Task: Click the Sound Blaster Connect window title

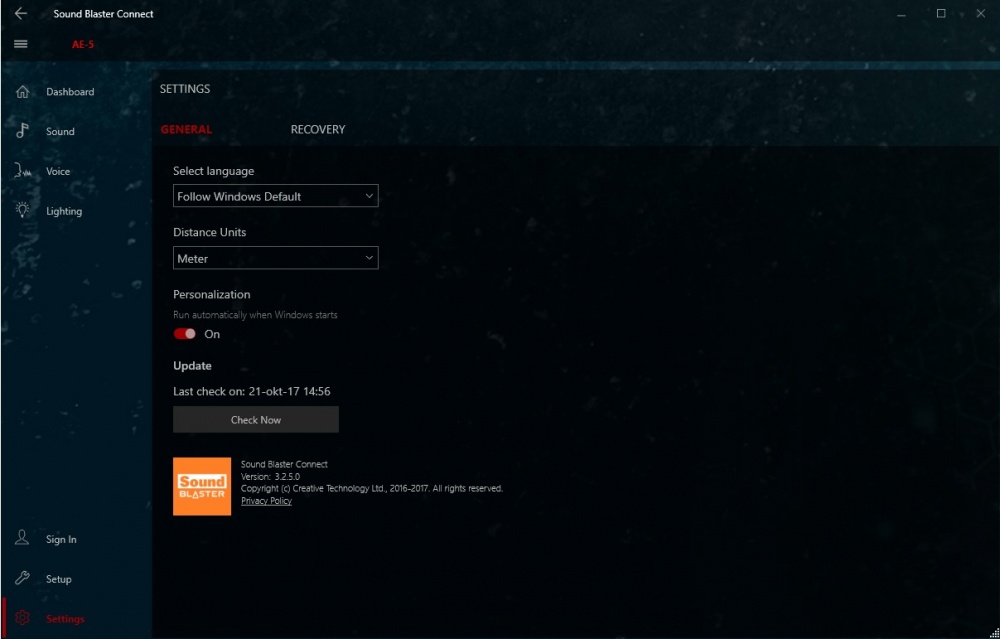Action: (x=103, y=13)
